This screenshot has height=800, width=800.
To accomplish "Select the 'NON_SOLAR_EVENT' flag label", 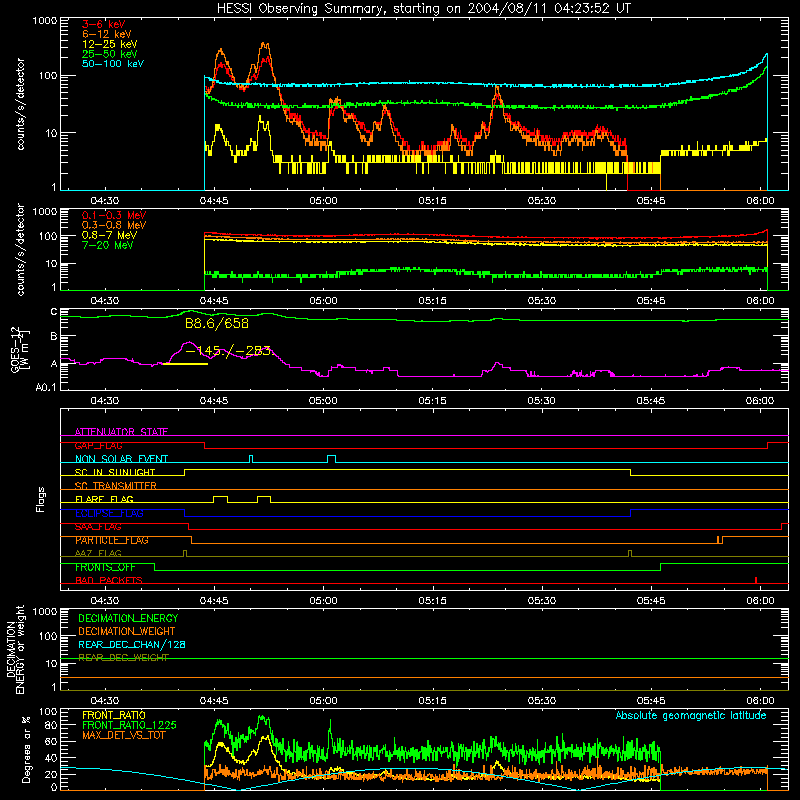I will click(x=121, y=459).
